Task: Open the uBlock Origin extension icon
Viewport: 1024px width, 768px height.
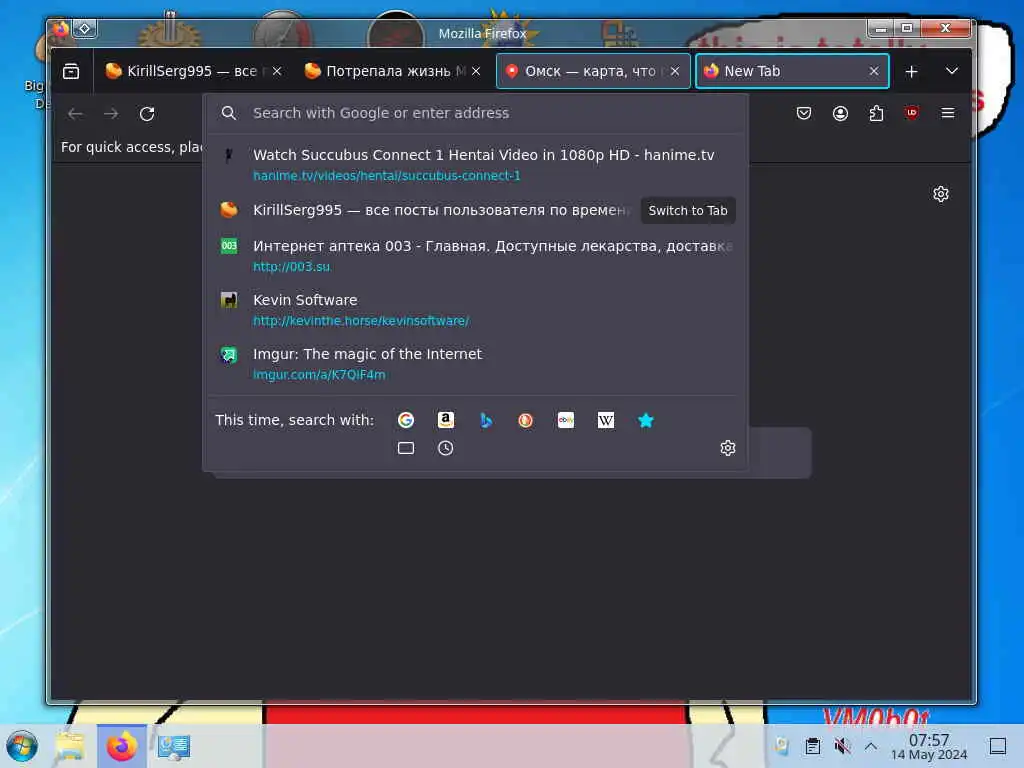Action: pyautogui.click(x=912, y=113)
